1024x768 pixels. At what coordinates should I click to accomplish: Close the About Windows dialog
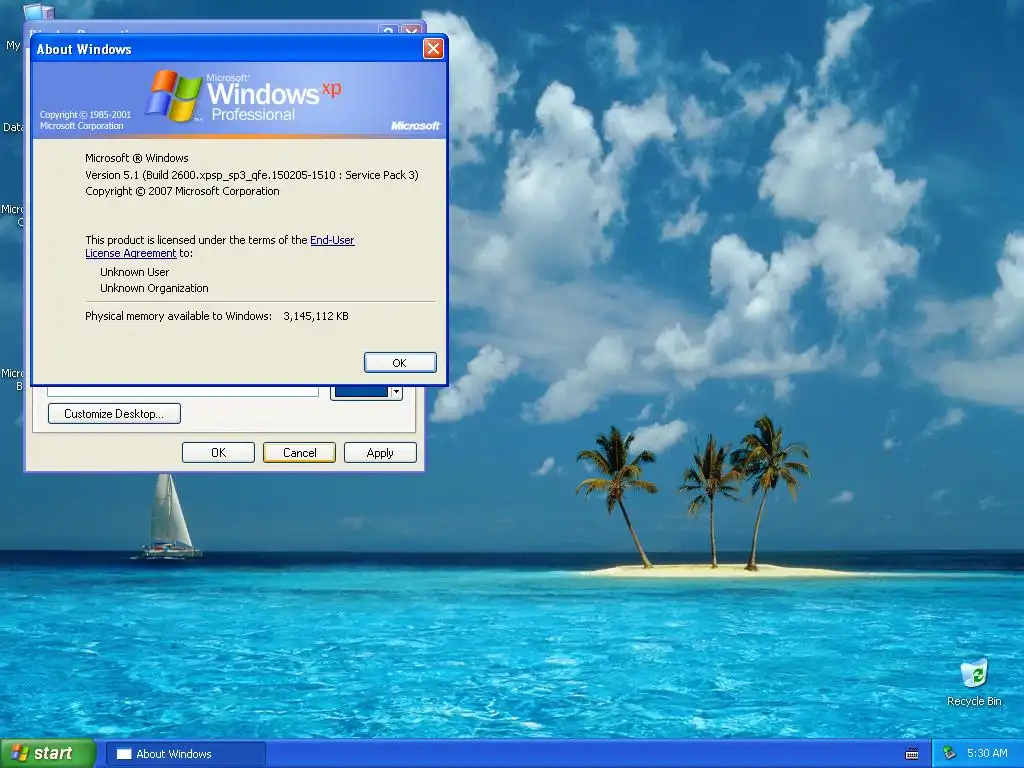(x=433, y=48)
